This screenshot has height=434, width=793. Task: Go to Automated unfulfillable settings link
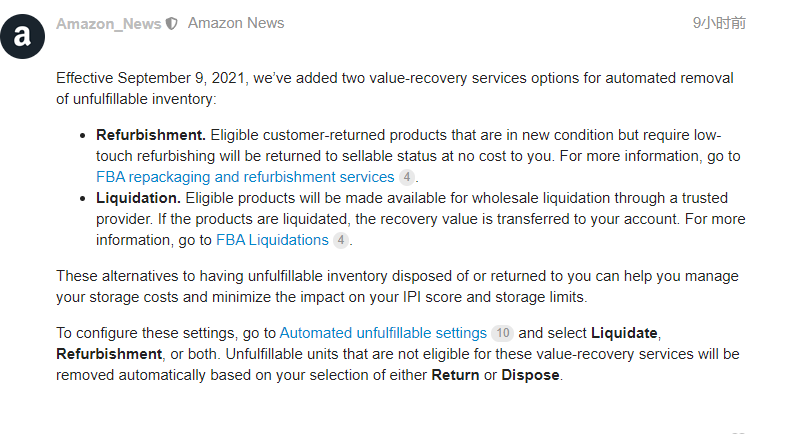[x=383, y=333]
